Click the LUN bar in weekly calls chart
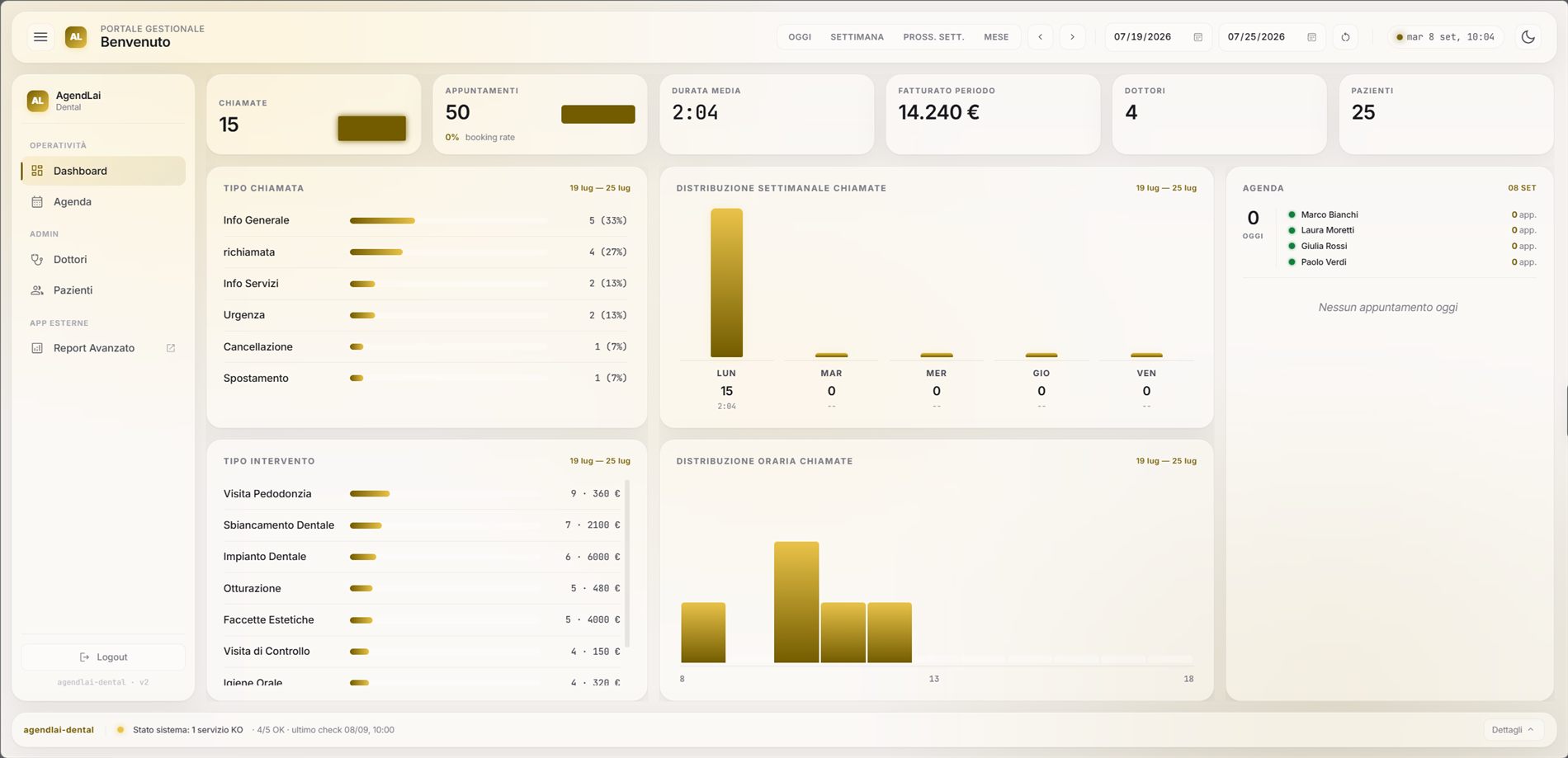Screen dimensions: 1568x758 (726, 282)
